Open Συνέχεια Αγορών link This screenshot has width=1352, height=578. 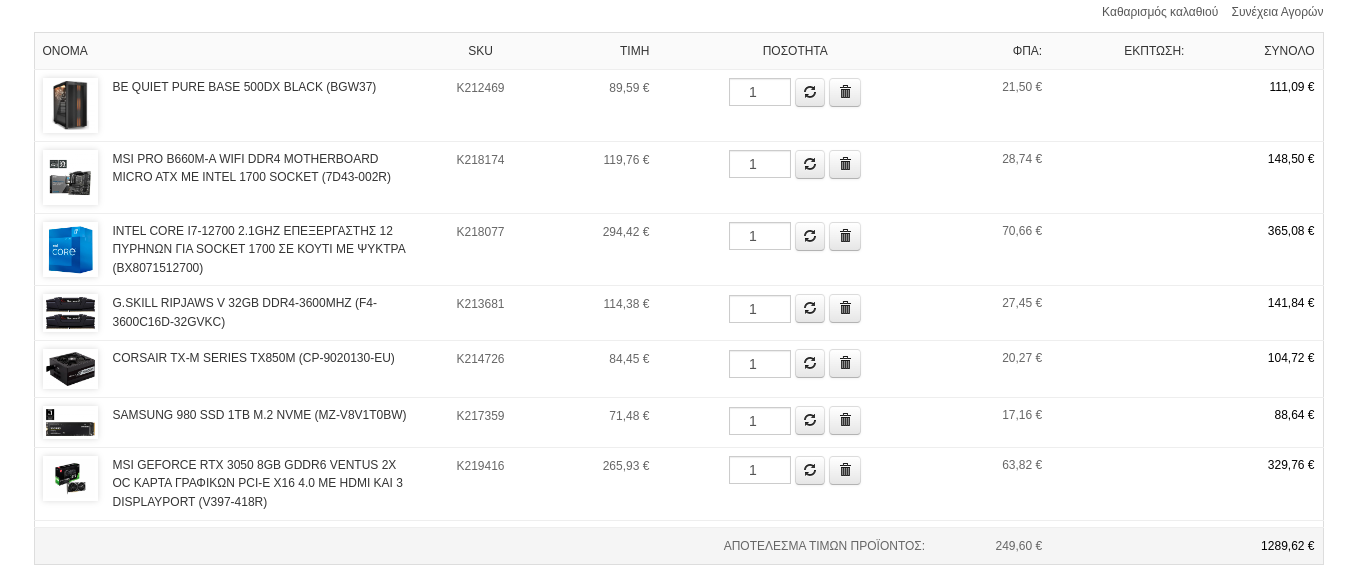click(1277, 12)
